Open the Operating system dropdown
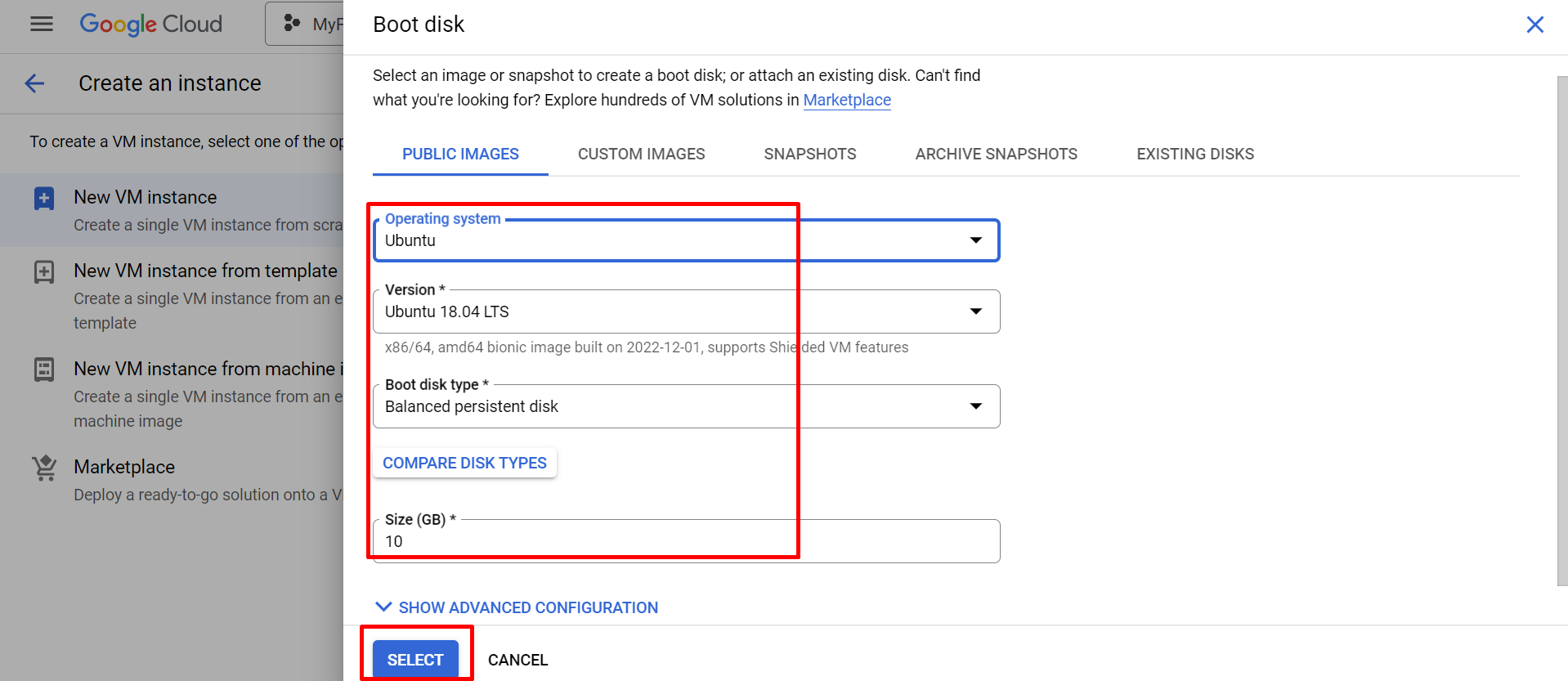The width and height of the screenshot is (1568, 681). coord(686,240)
